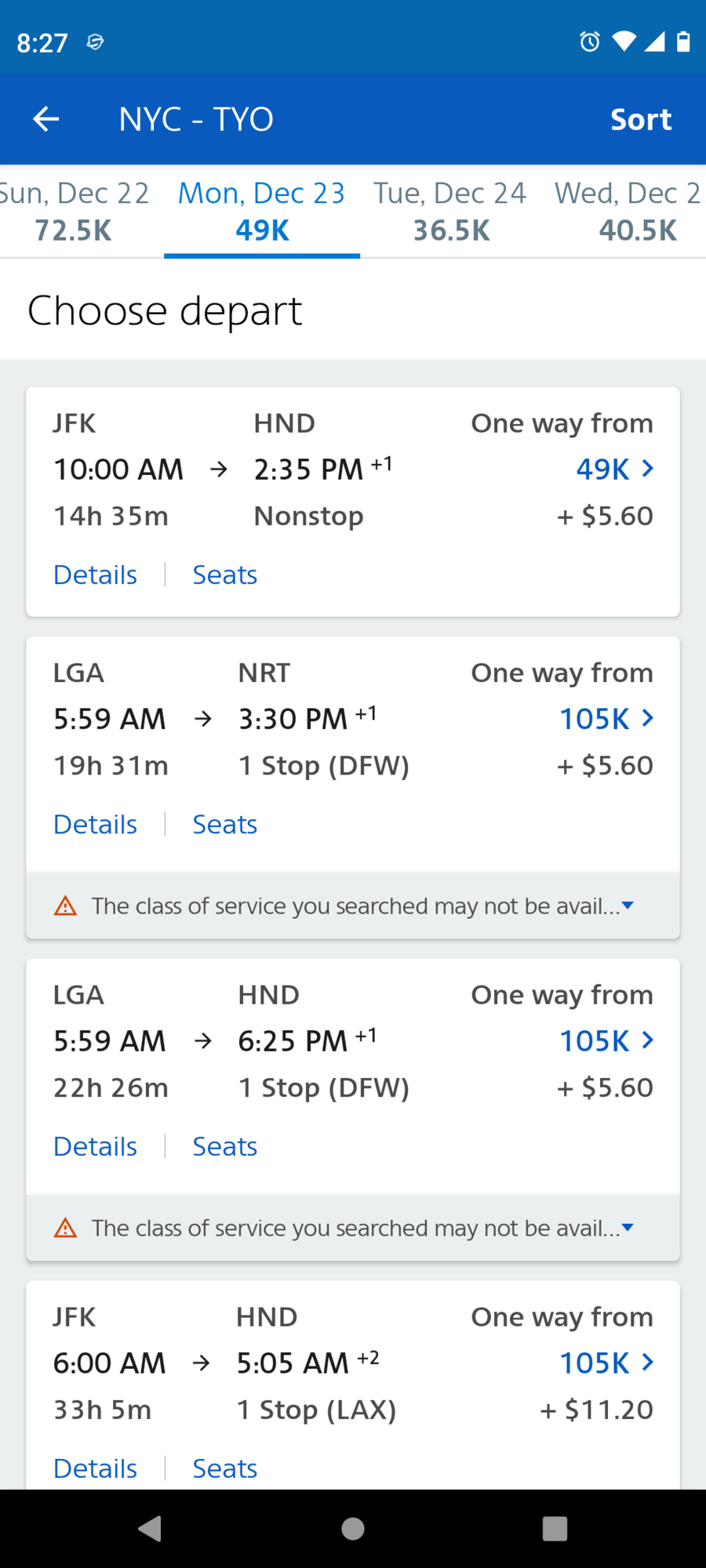The width and height of the screenshot is (706, 1568).
Task: Select the Mon, Dec 23 date tab
Action: pyautogui.click(x=262, y=212)
